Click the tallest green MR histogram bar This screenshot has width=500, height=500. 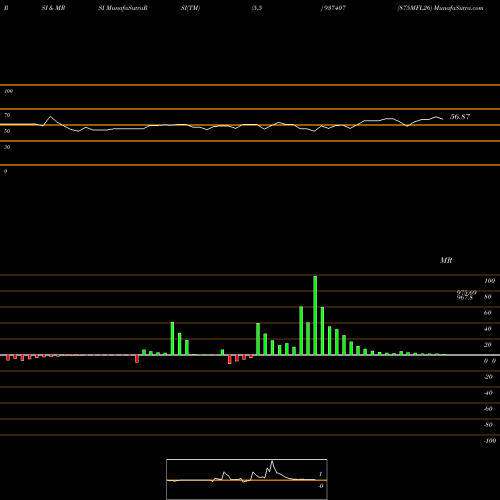(x=315, y=315)
